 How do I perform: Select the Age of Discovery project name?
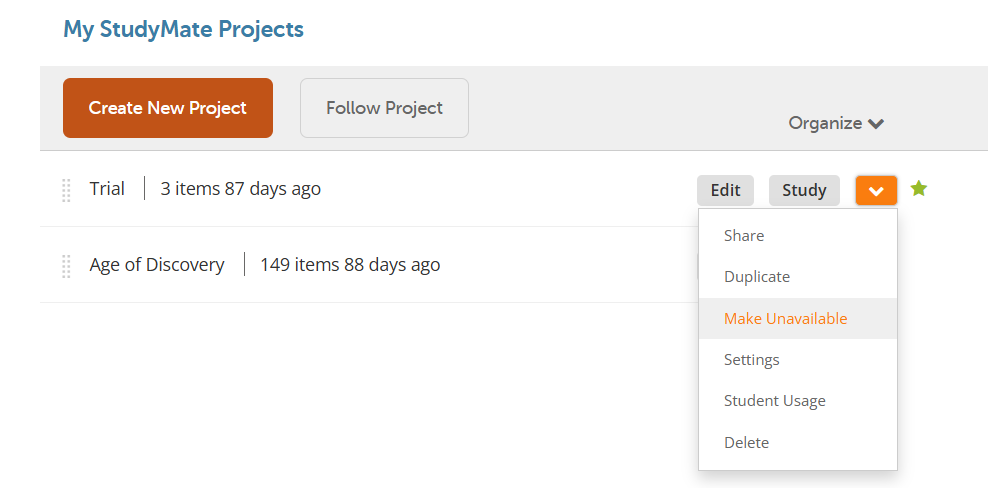pyautogui.click(x=157, y=265)
